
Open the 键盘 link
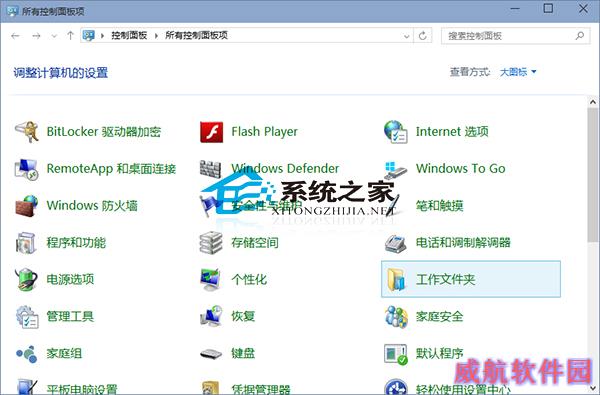[243, 353]
